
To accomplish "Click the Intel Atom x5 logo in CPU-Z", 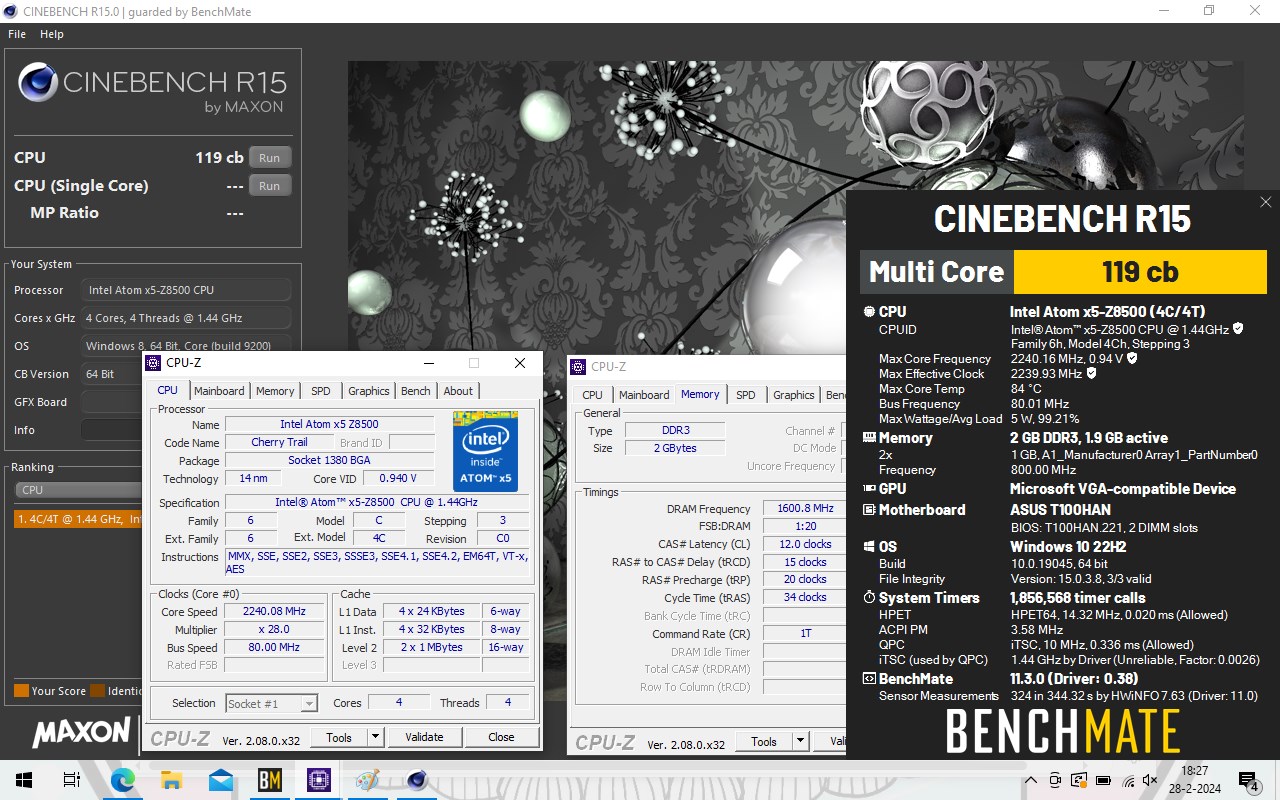I will [485, 451].
